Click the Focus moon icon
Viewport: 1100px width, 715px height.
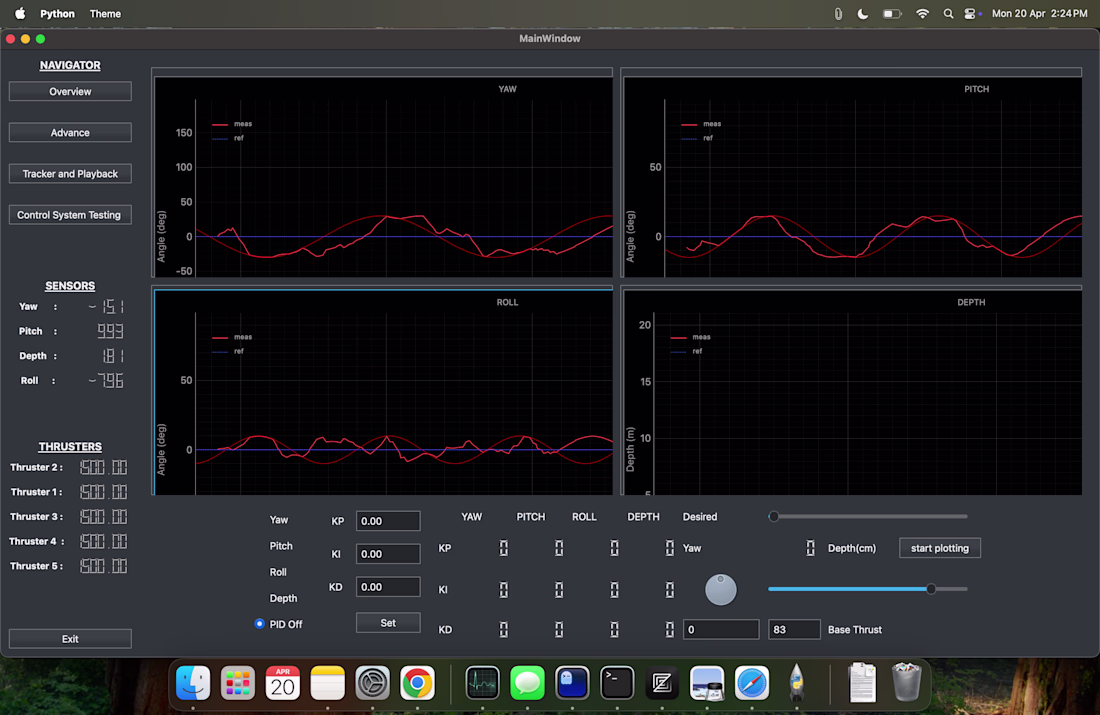click(x=863, y=14)
